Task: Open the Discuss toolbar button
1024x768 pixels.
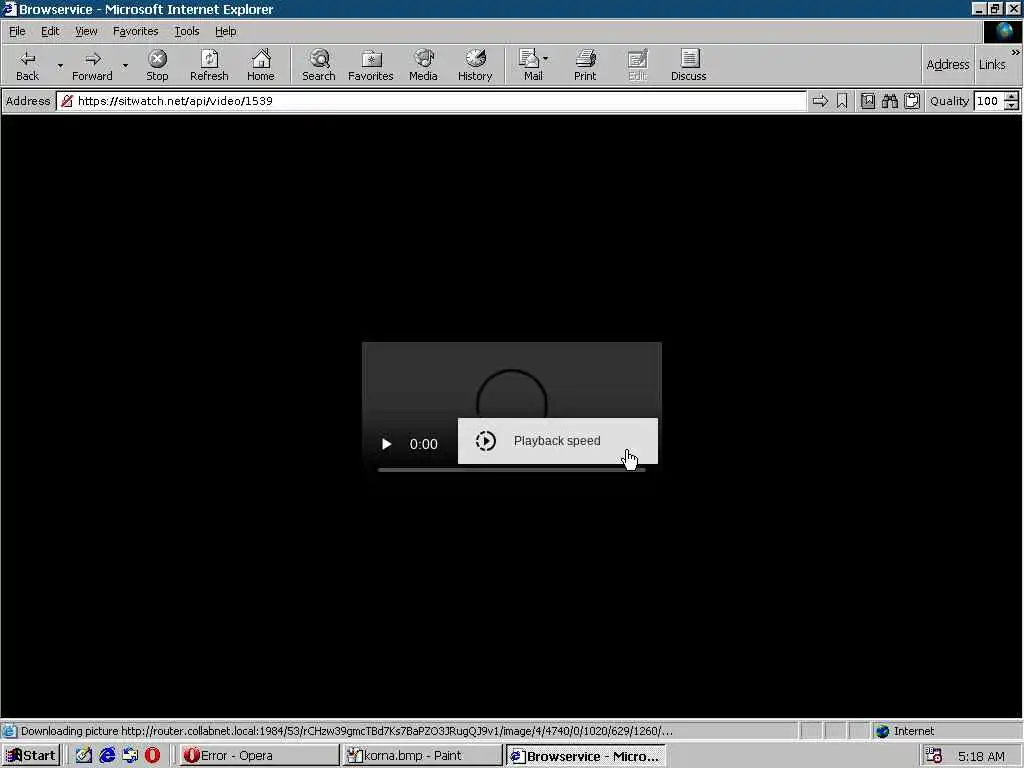Action: tap(688, 65)
